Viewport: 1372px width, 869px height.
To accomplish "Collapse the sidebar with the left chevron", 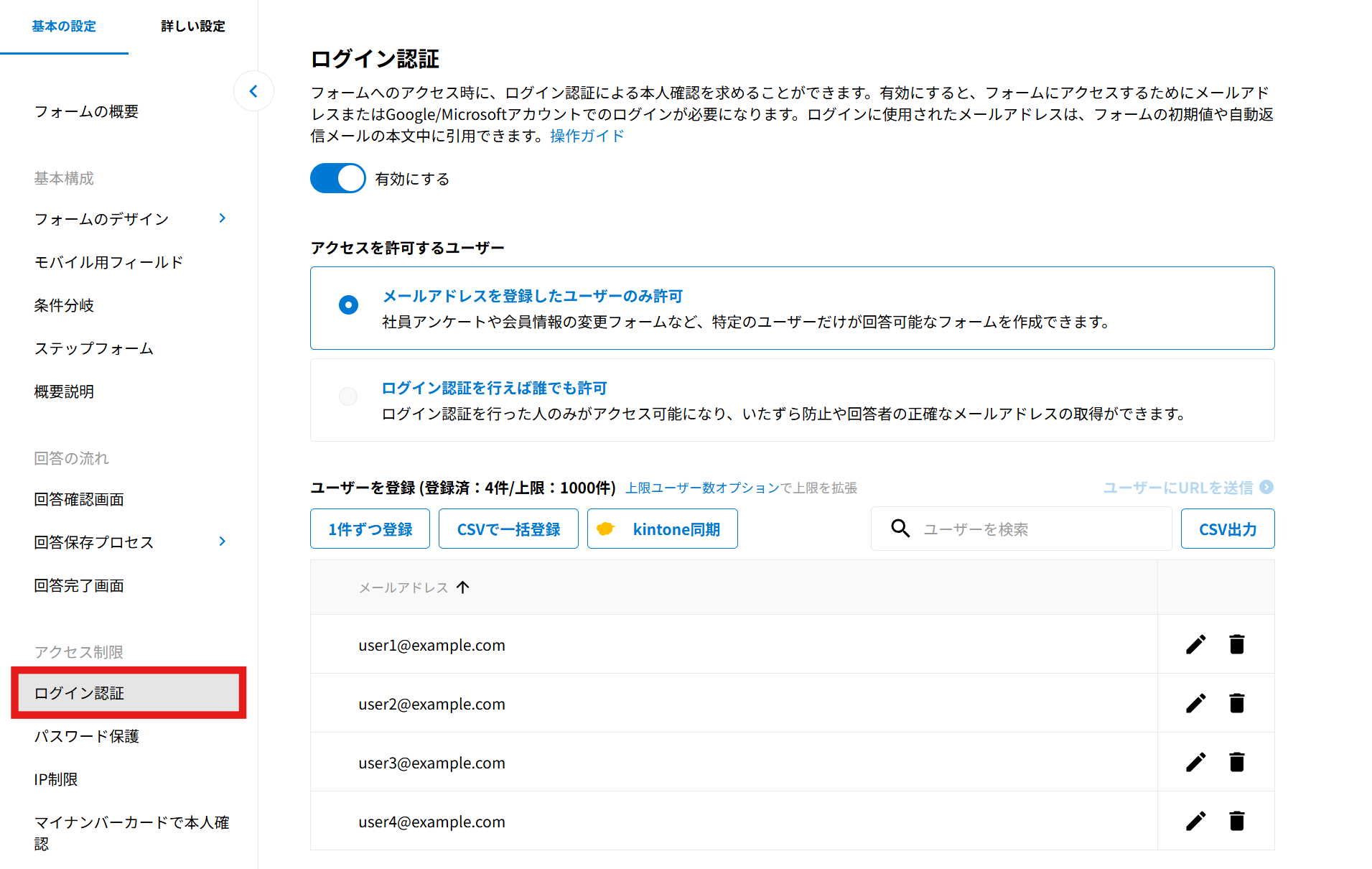I will (253, 91).
